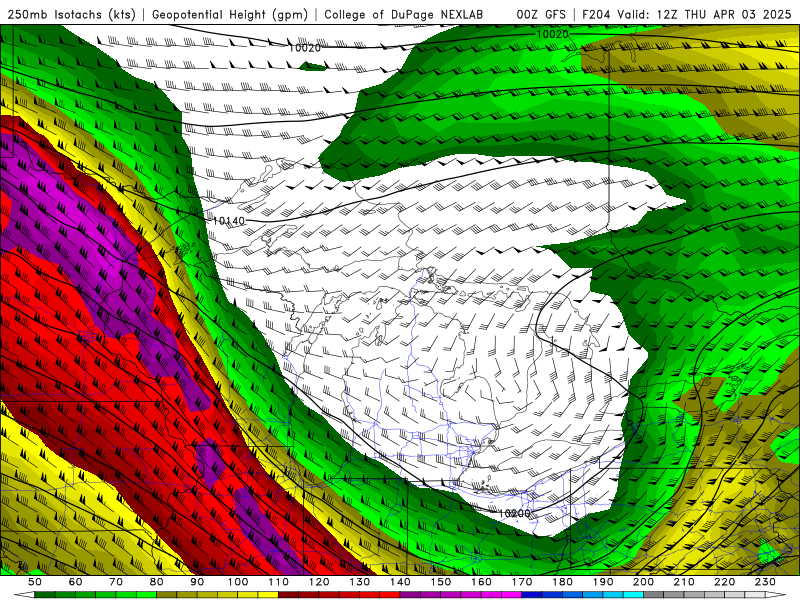Click the colorbar label 60
The height and width of the screenshot is (600, 800).
coord(76,582)
